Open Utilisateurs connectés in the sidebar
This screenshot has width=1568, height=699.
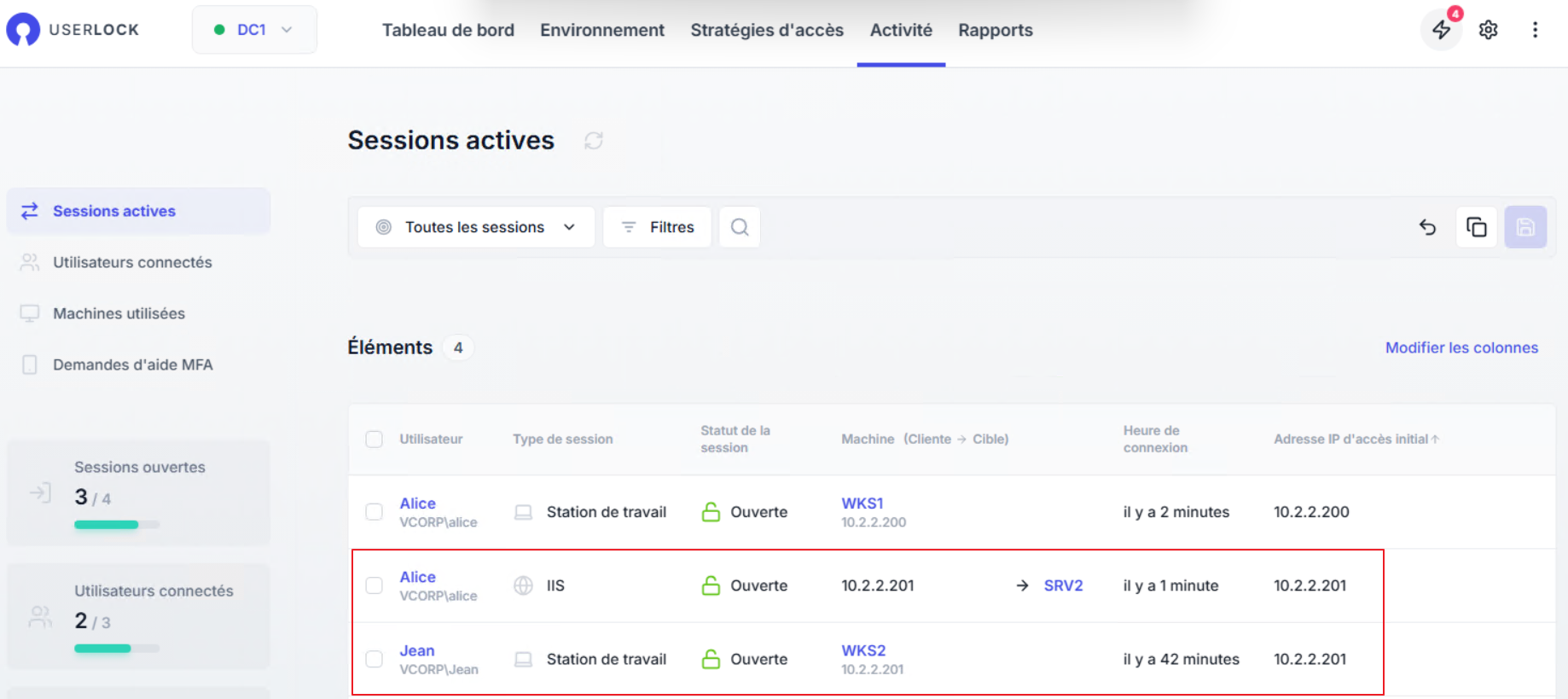tap(132, 262)
